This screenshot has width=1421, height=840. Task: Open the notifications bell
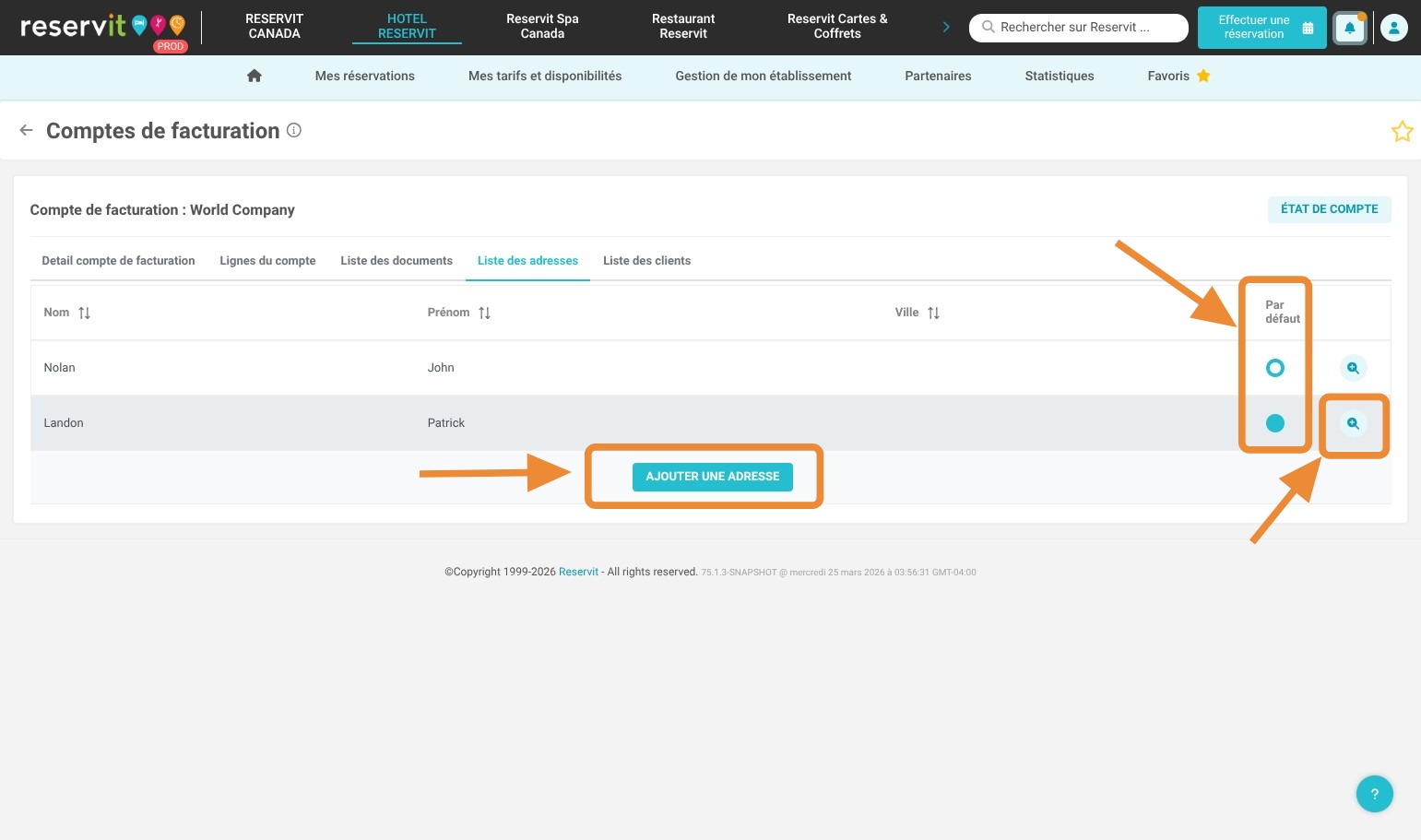[x=1350, y=28]
